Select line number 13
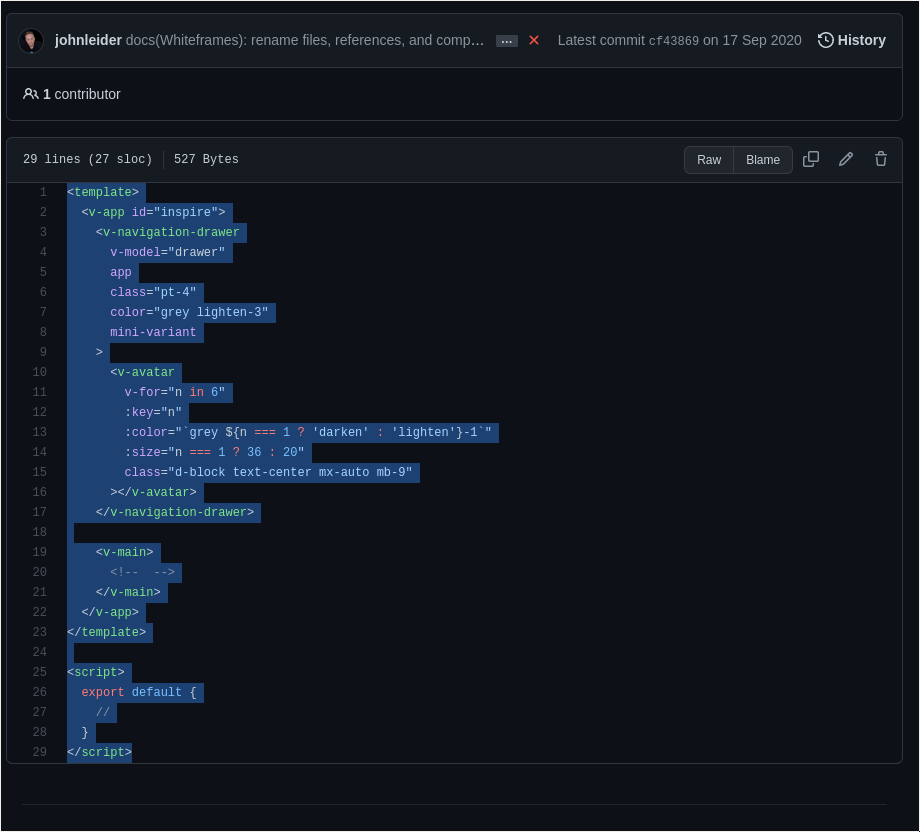Viewport: 920px width, 832px height. coord(39,431)
